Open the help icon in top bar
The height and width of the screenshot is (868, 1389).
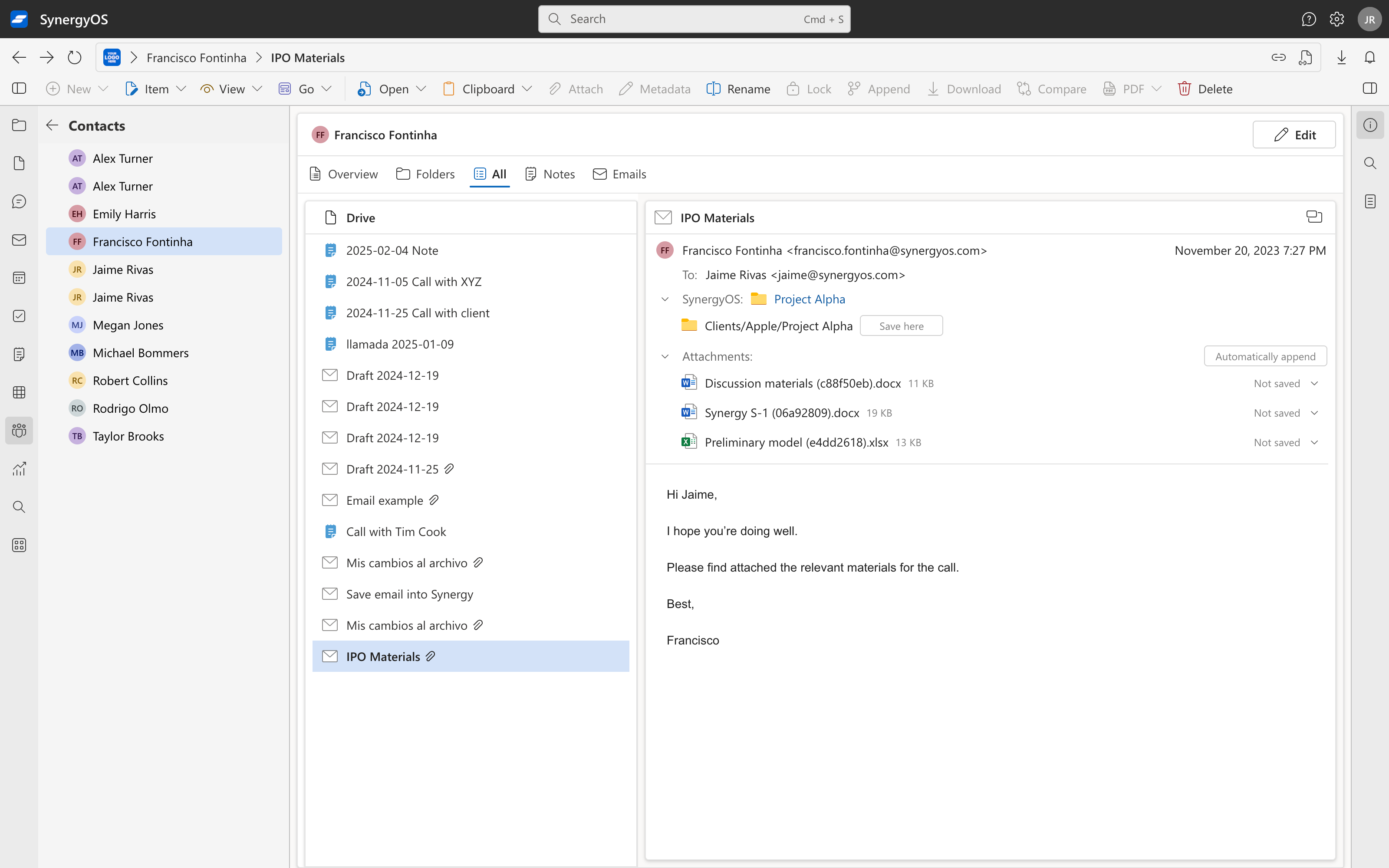[x=1309, y=19]
